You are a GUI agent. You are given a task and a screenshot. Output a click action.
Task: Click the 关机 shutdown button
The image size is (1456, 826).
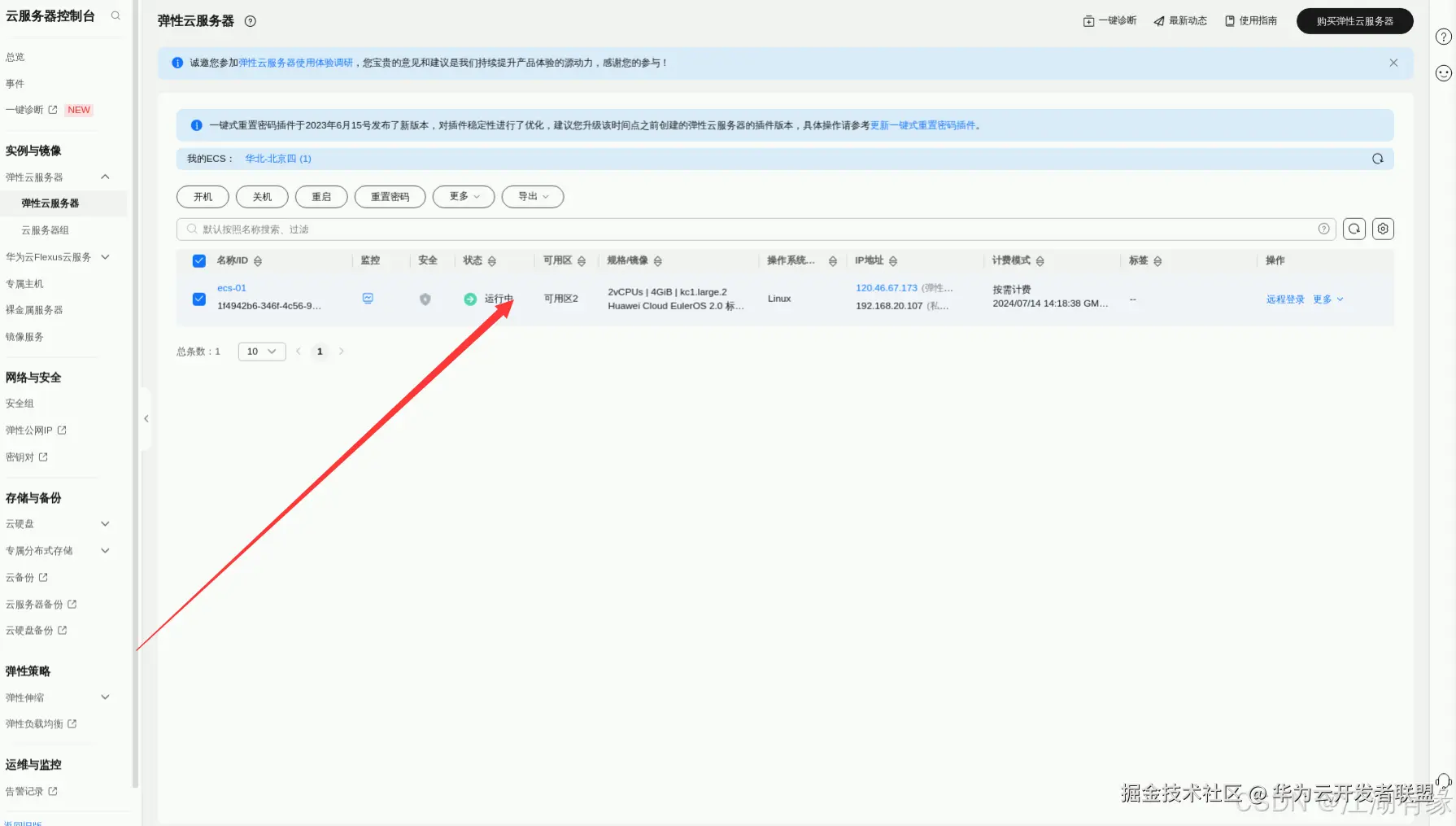click(262, 197)
